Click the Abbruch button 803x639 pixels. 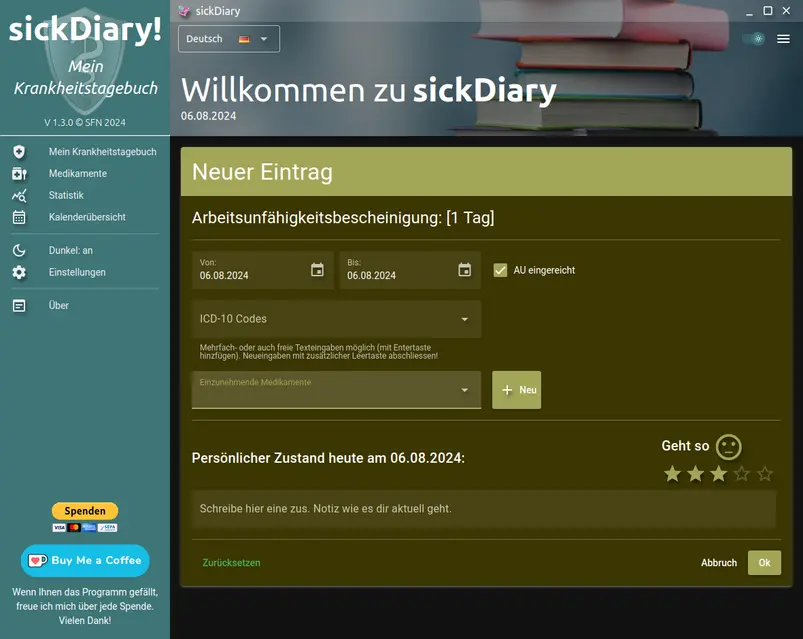tap(719, 563)
